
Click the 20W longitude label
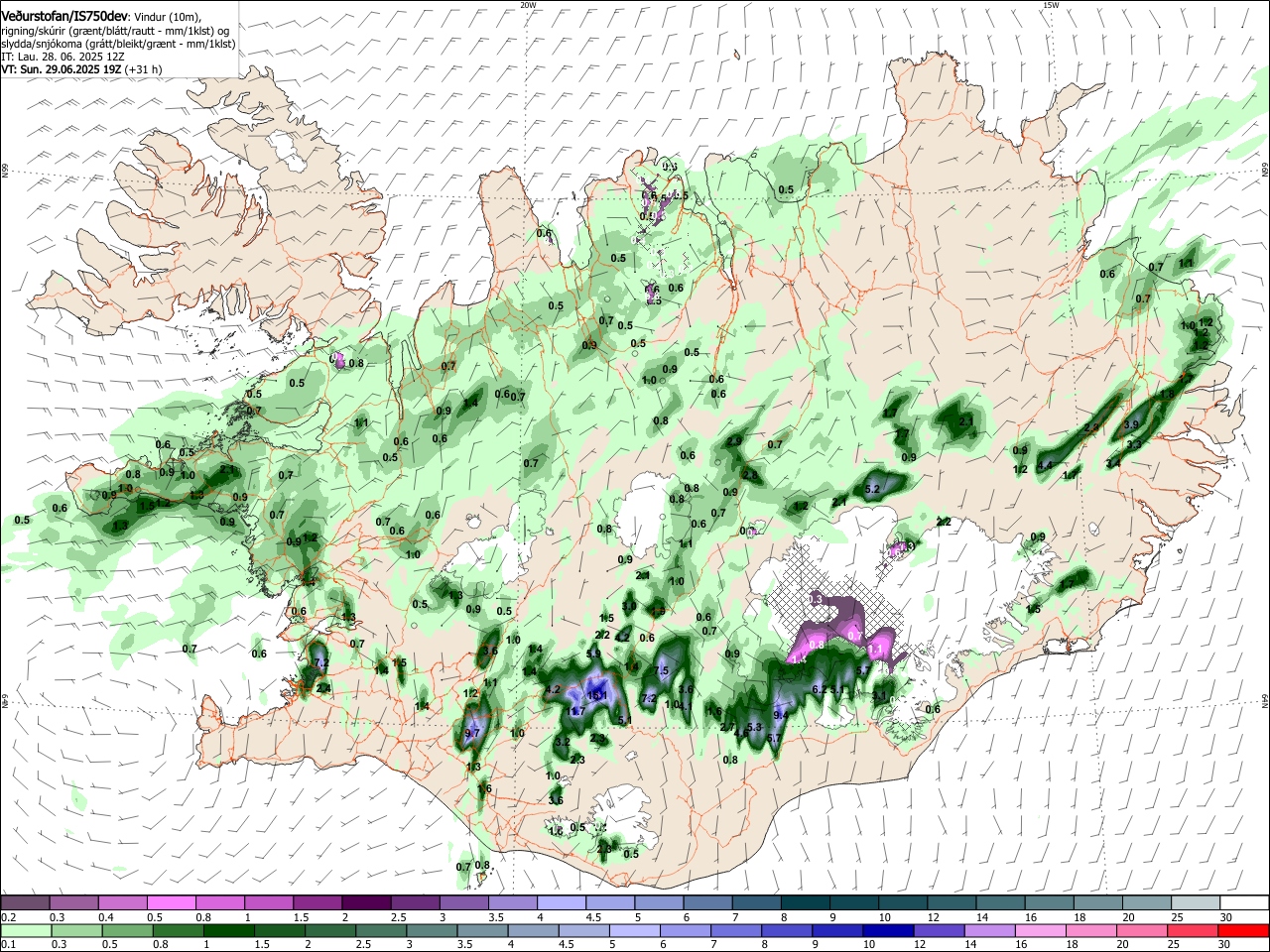tap(528, 5)
